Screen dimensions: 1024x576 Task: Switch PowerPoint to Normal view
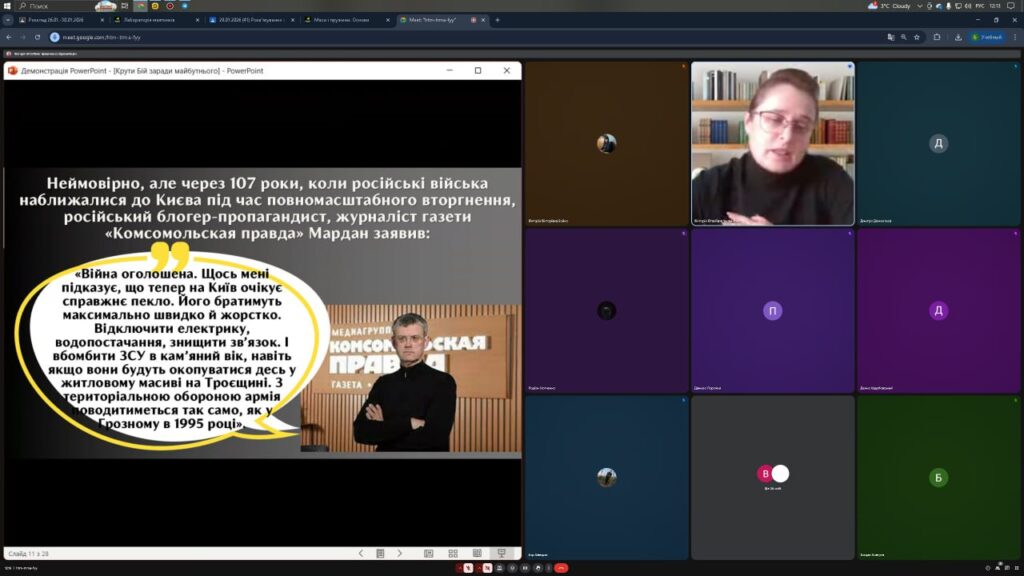tap(428, 553)
